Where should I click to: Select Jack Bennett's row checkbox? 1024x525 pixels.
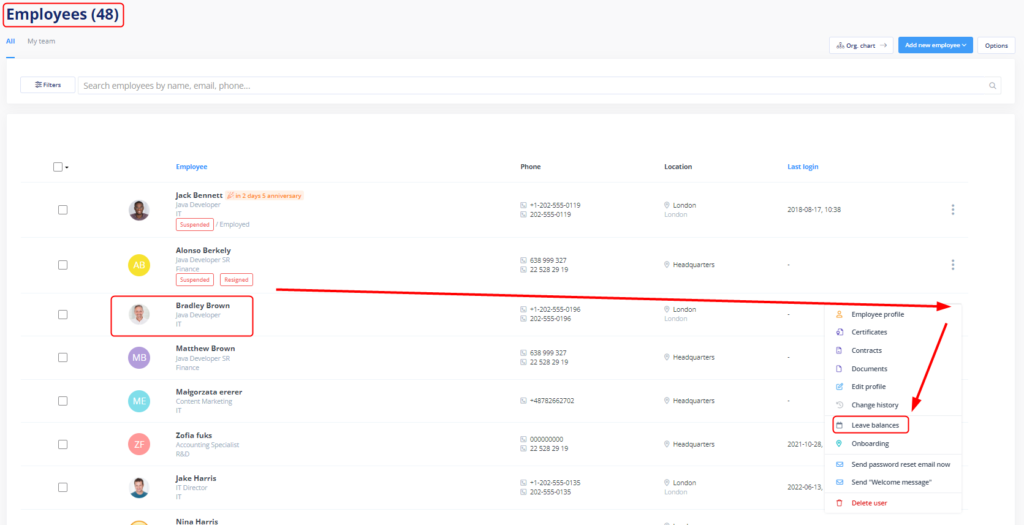coord(63,210)
